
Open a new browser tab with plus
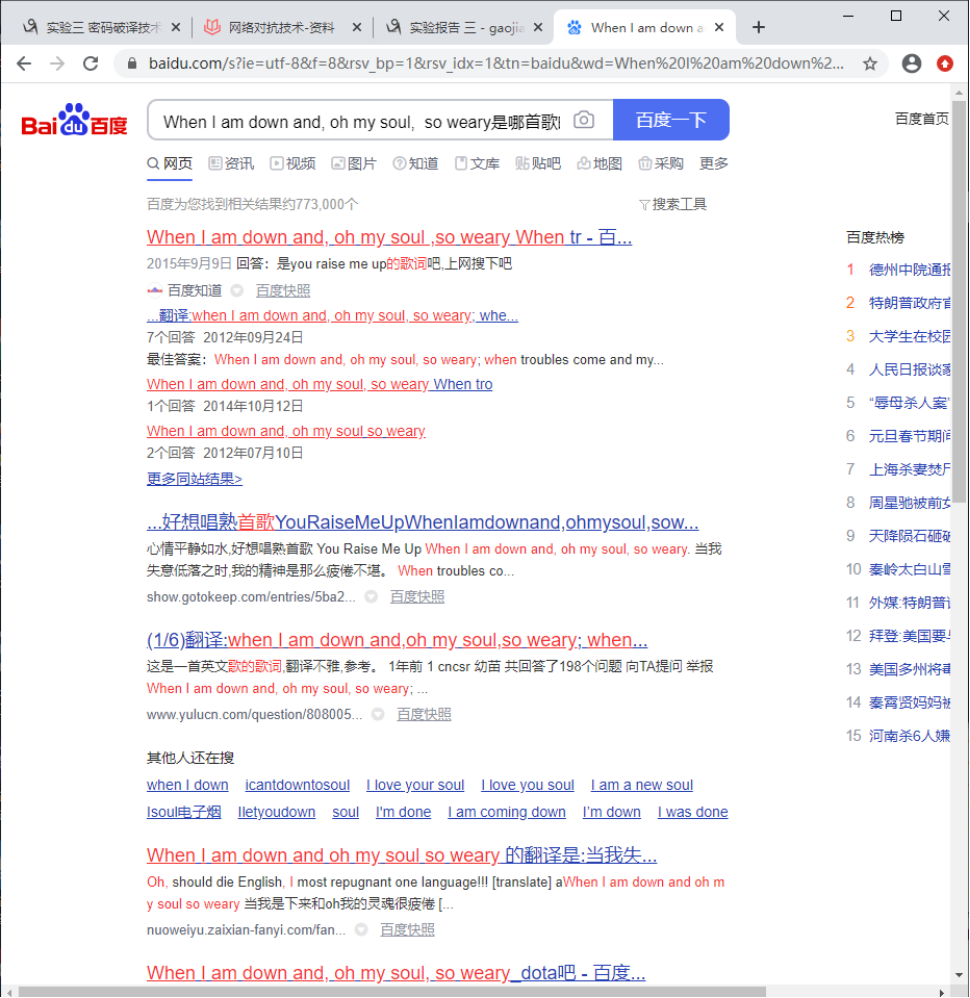coord(758,27)
